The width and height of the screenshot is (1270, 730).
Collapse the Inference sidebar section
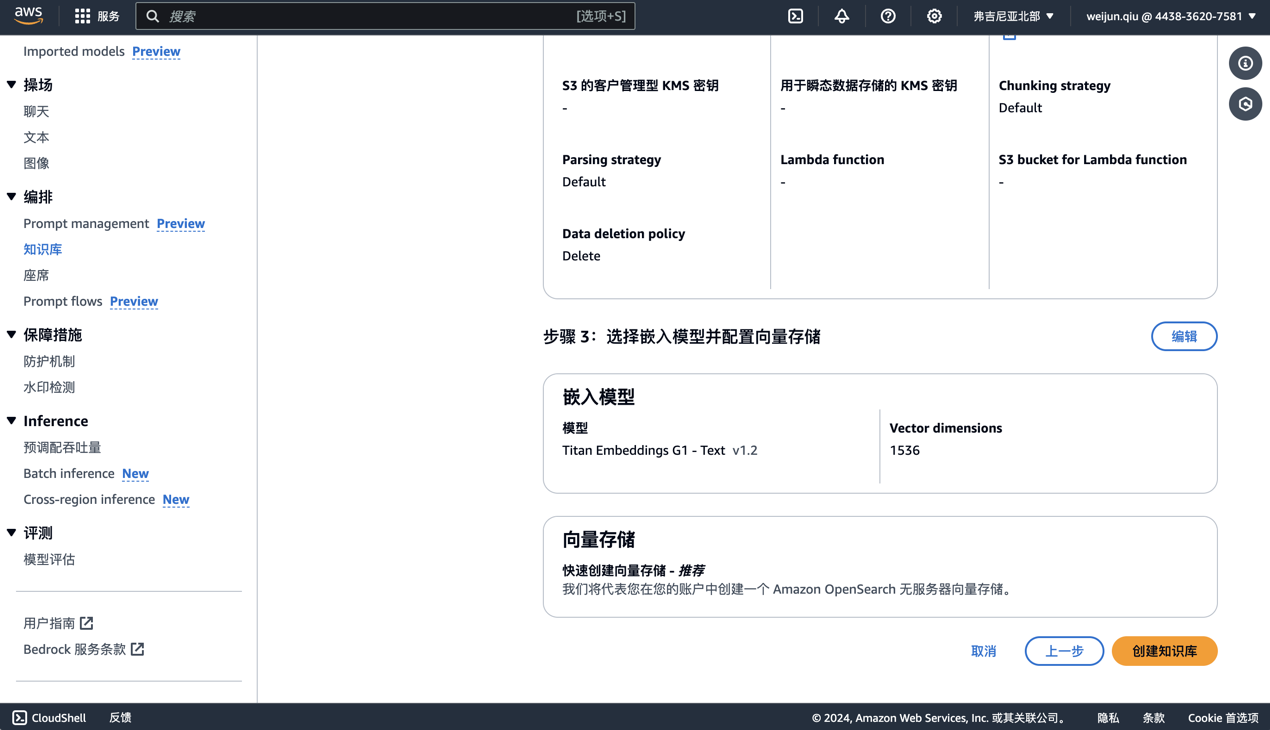12,421
